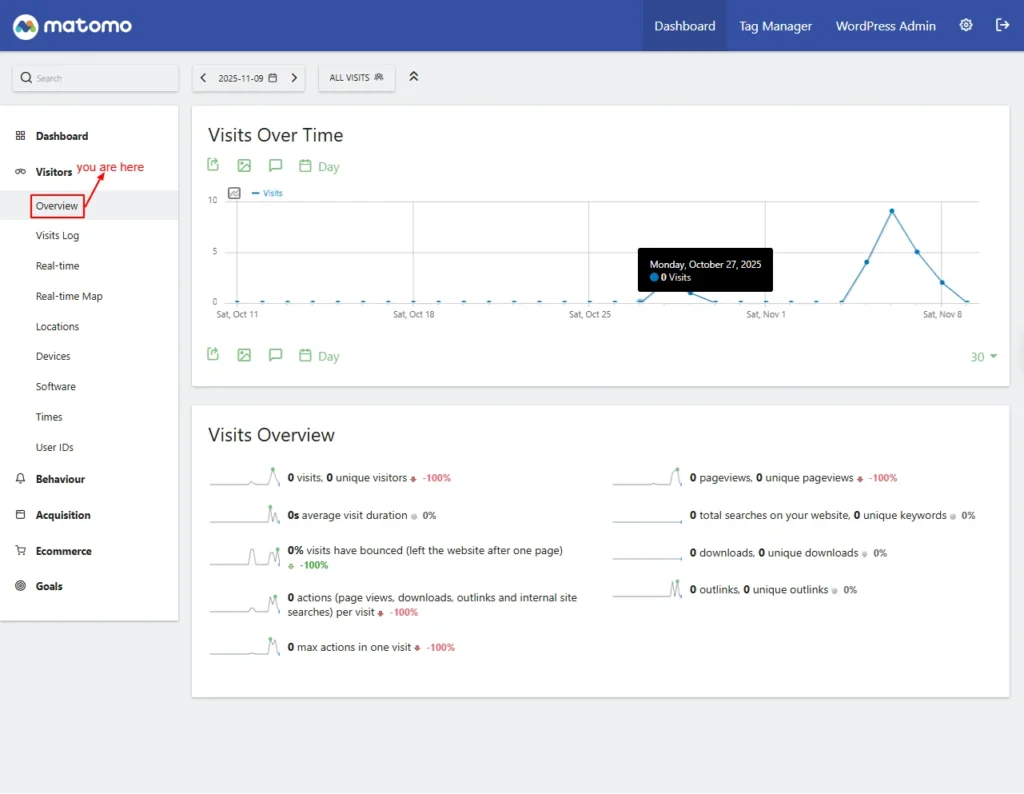Viewport: 1024px width, 794px height.
Task: Open Visits Log in the sidebar
Action: 57,236
